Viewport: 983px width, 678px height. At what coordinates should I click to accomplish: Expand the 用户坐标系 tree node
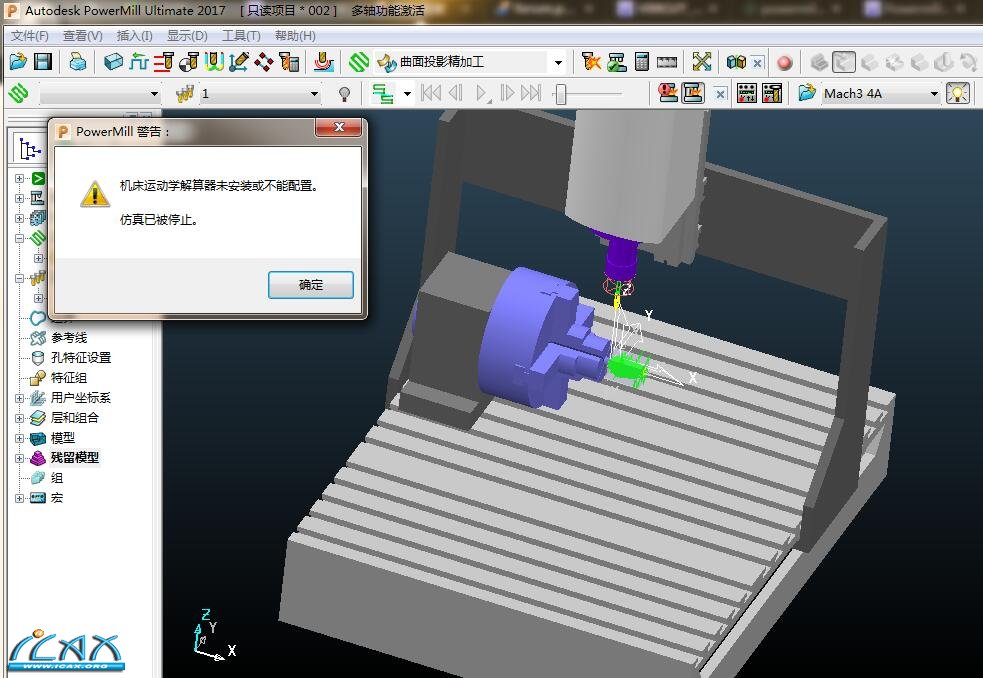tap(19, 398)
